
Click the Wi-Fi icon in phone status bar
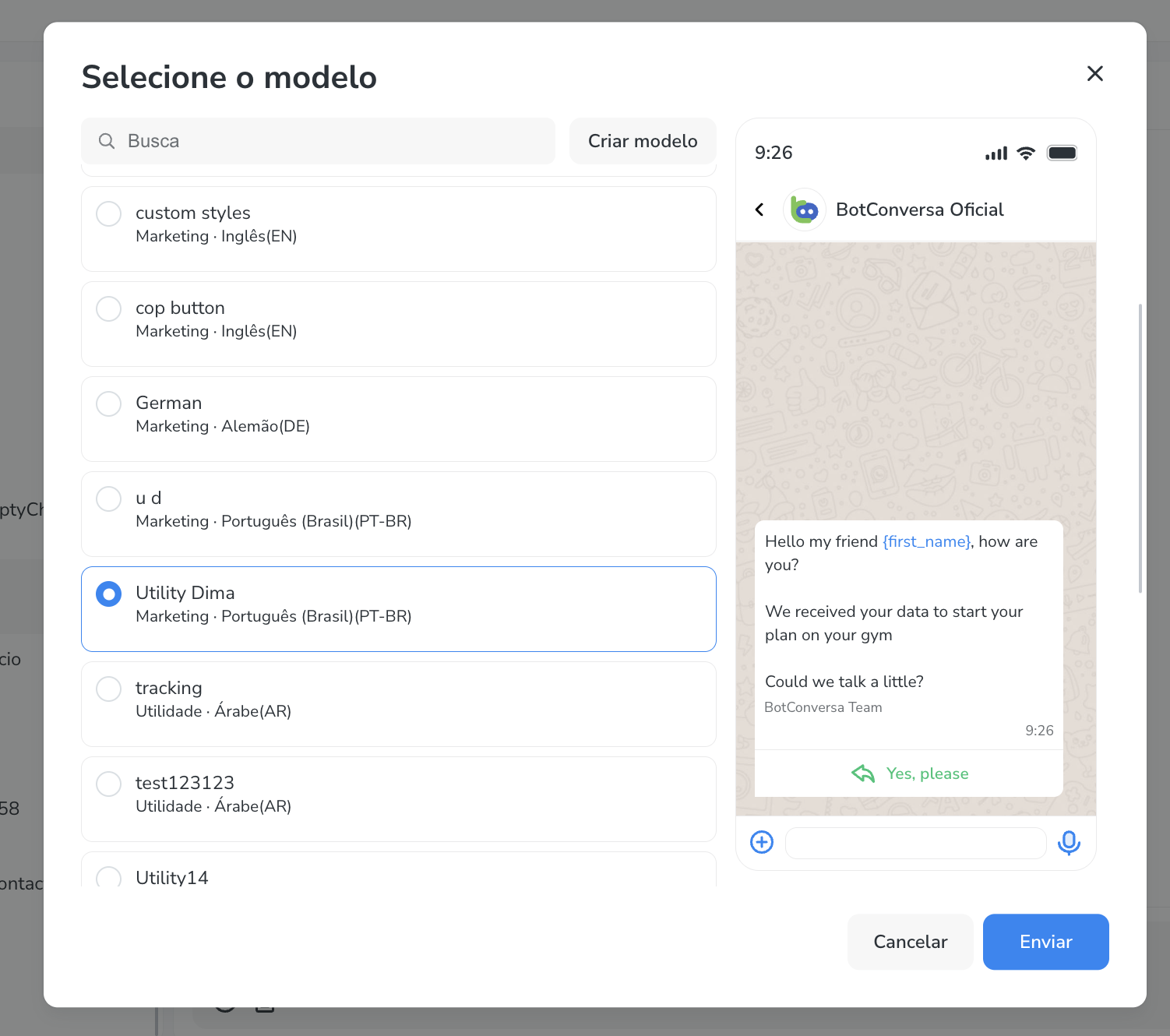1026,153
